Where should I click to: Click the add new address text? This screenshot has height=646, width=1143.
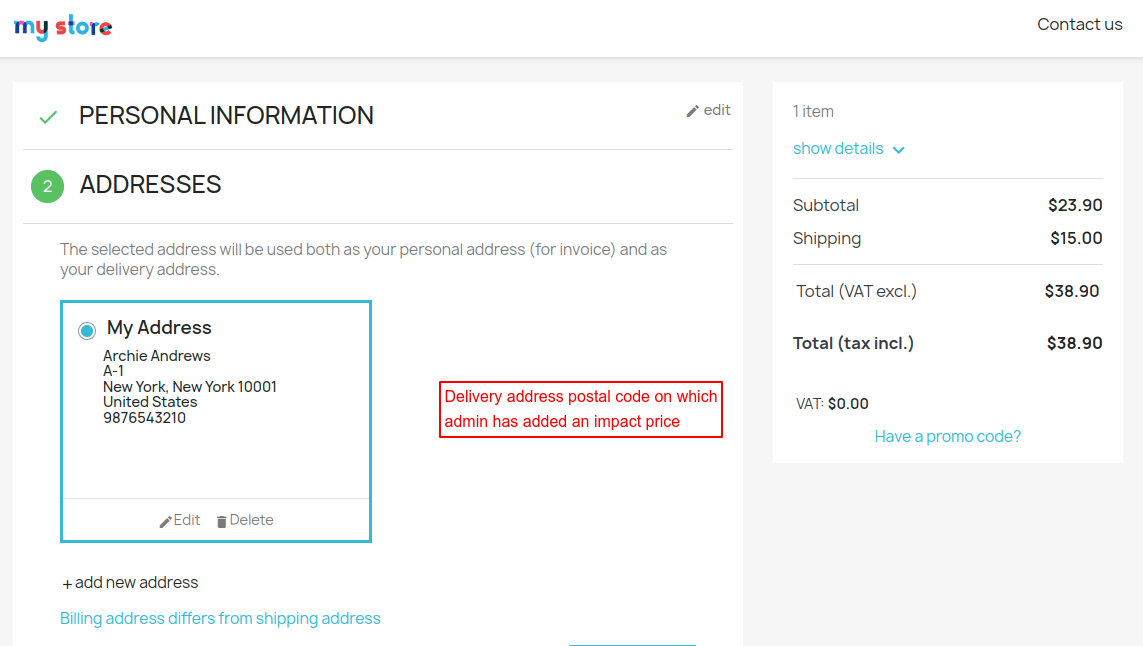pyautogui.click(x=137, y=582)
